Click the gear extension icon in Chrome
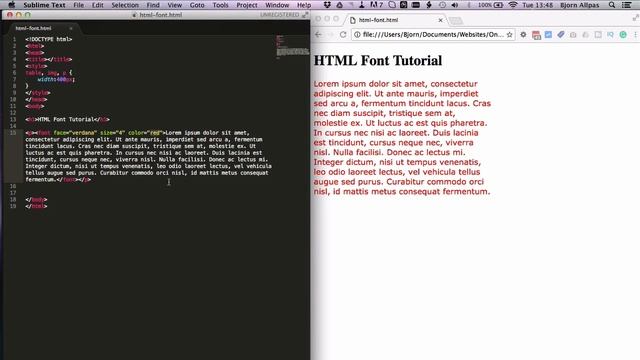Screen dimensions: 640x360 (x=523, y=35)
